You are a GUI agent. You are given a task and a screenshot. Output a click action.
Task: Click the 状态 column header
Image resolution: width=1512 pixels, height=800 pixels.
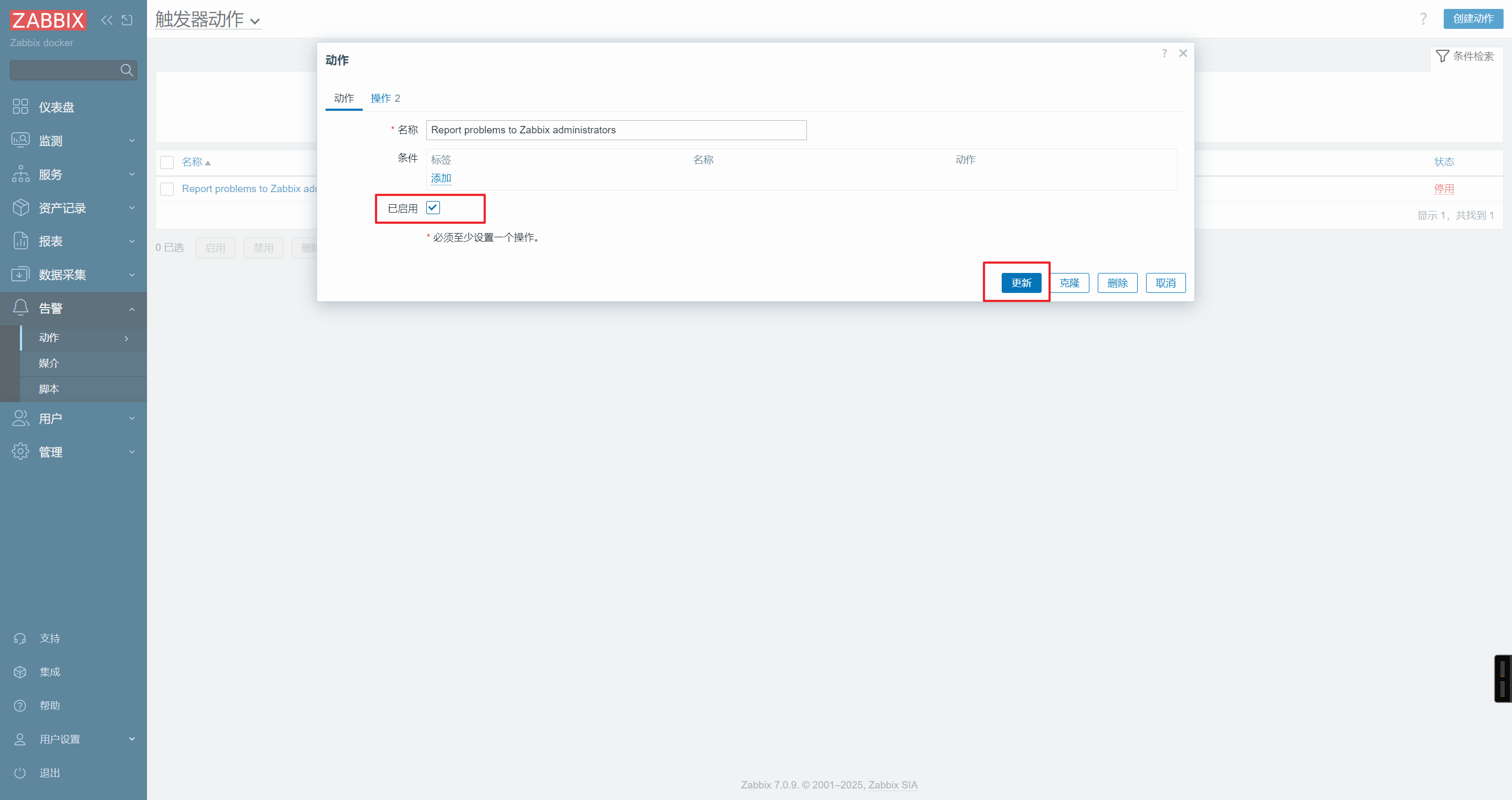(x=1444, y=162)
